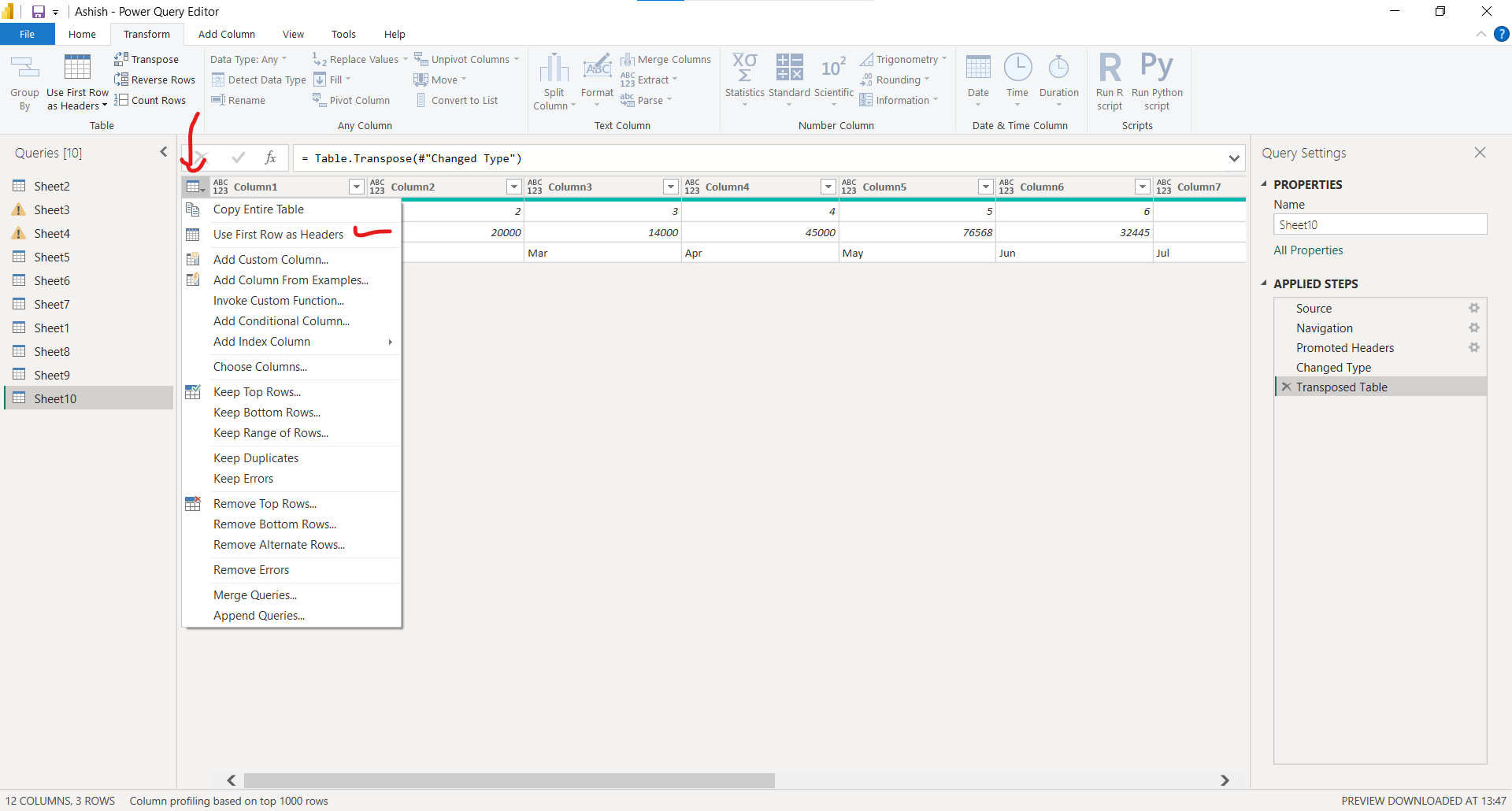The height and width of the screenshot is (811, 1512).
Task: Click the horizontal scrollbar thumb
Action: pos(509,780)
